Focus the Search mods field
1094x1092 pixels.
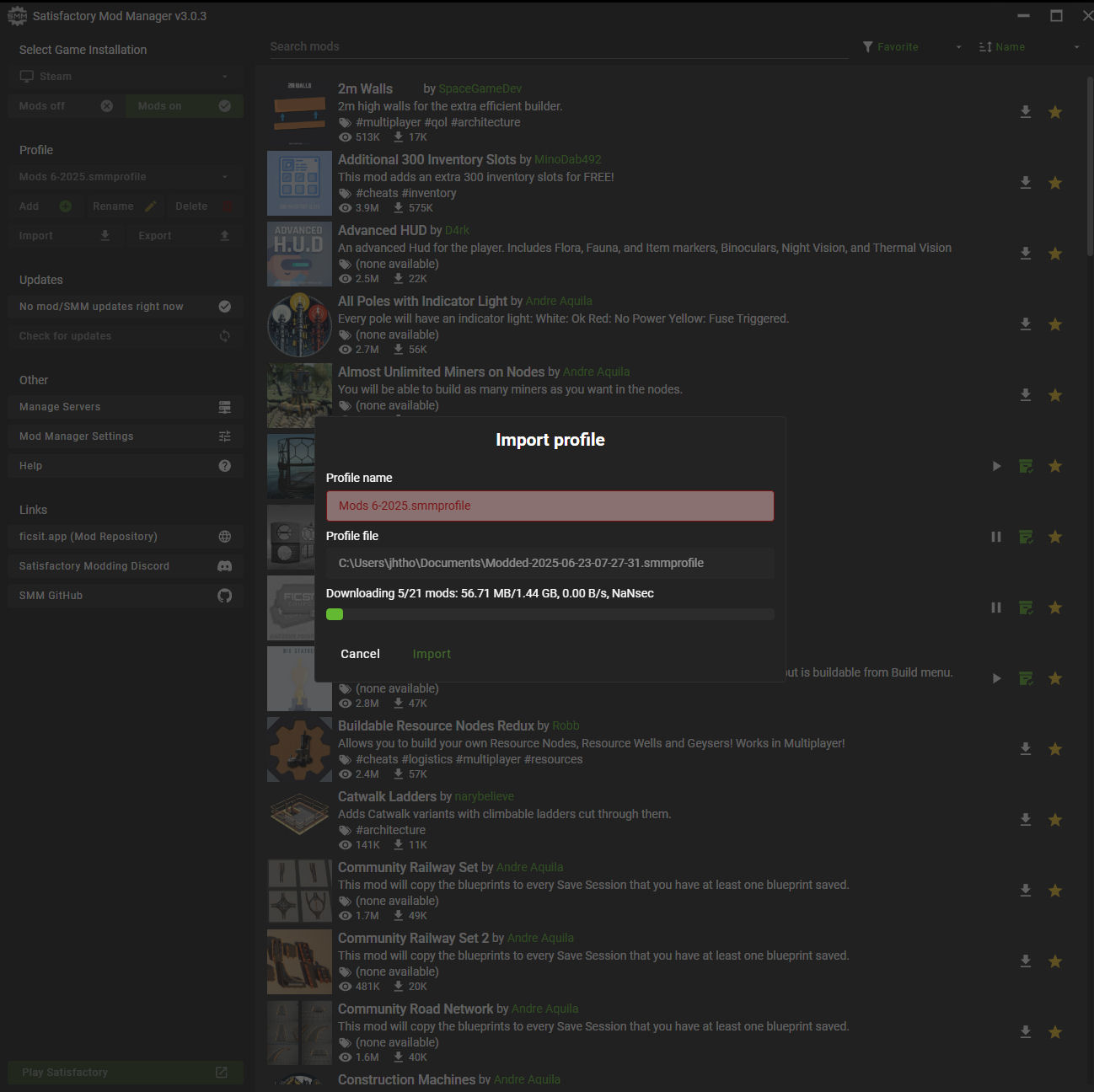(x=558, y=47)
